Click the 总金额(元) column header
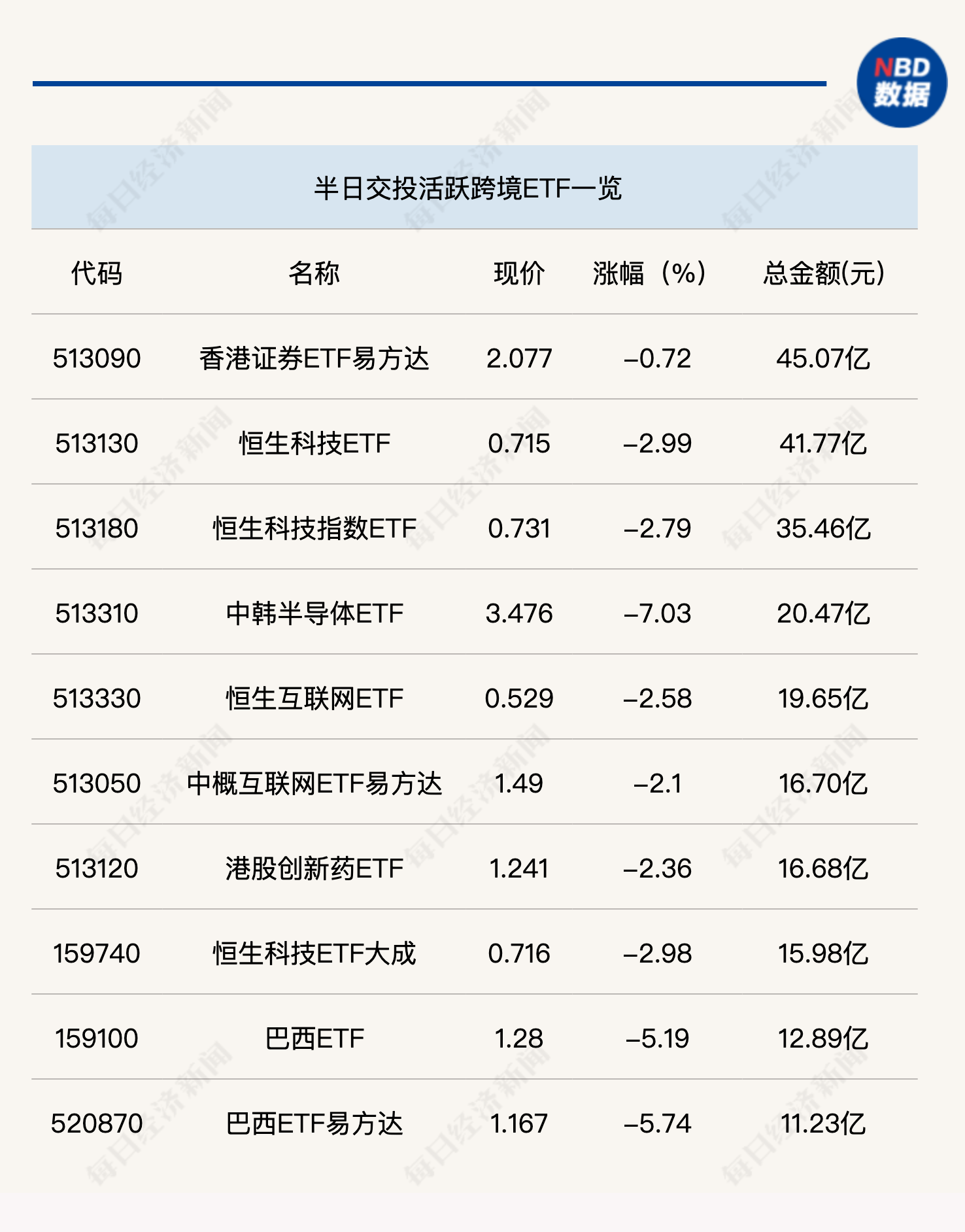 click(x=823, y=273)
